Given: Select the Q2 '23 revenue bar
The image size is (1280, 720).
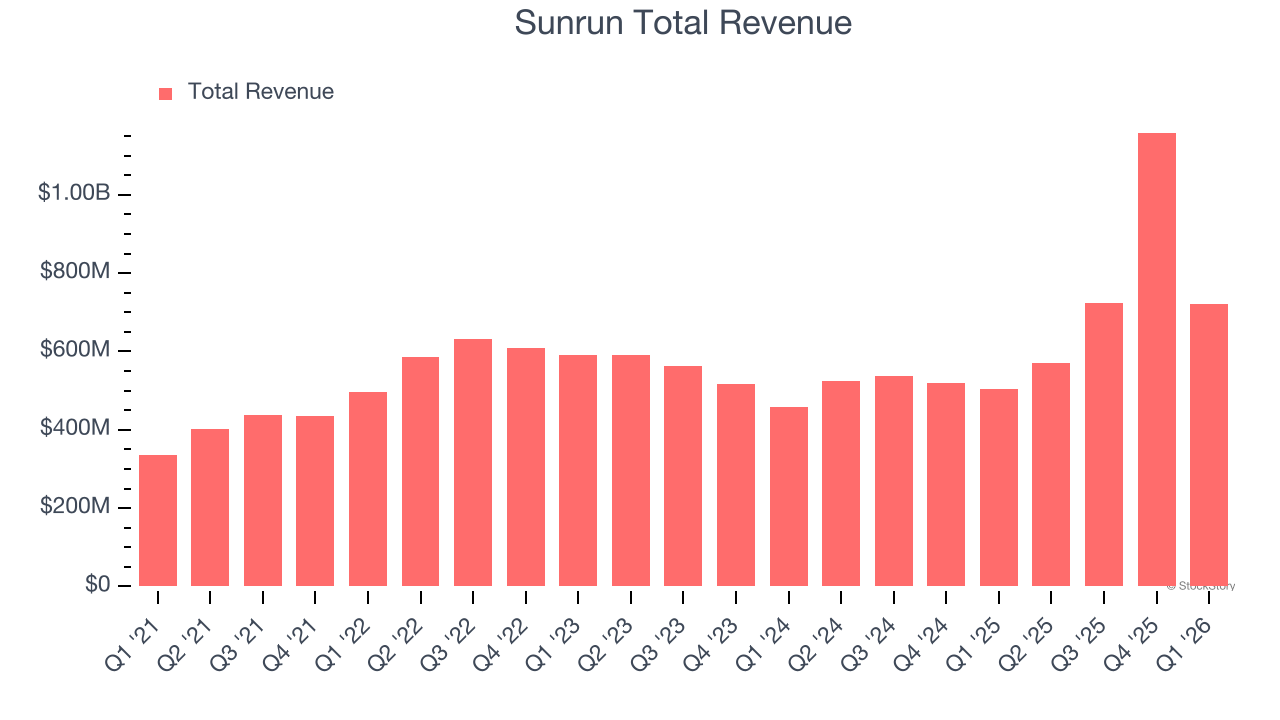Looking at the screenshot, I should click(x=631, y=470).
